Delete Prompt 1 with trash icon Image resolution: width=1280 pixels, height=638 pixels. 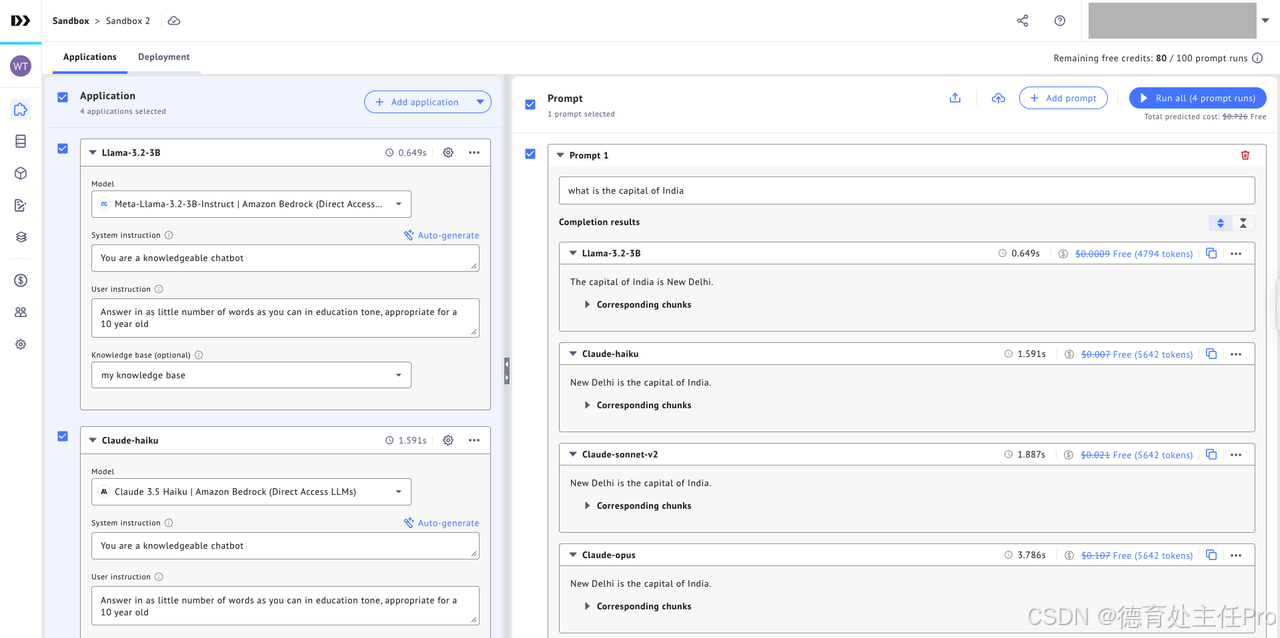(1245, 155)
